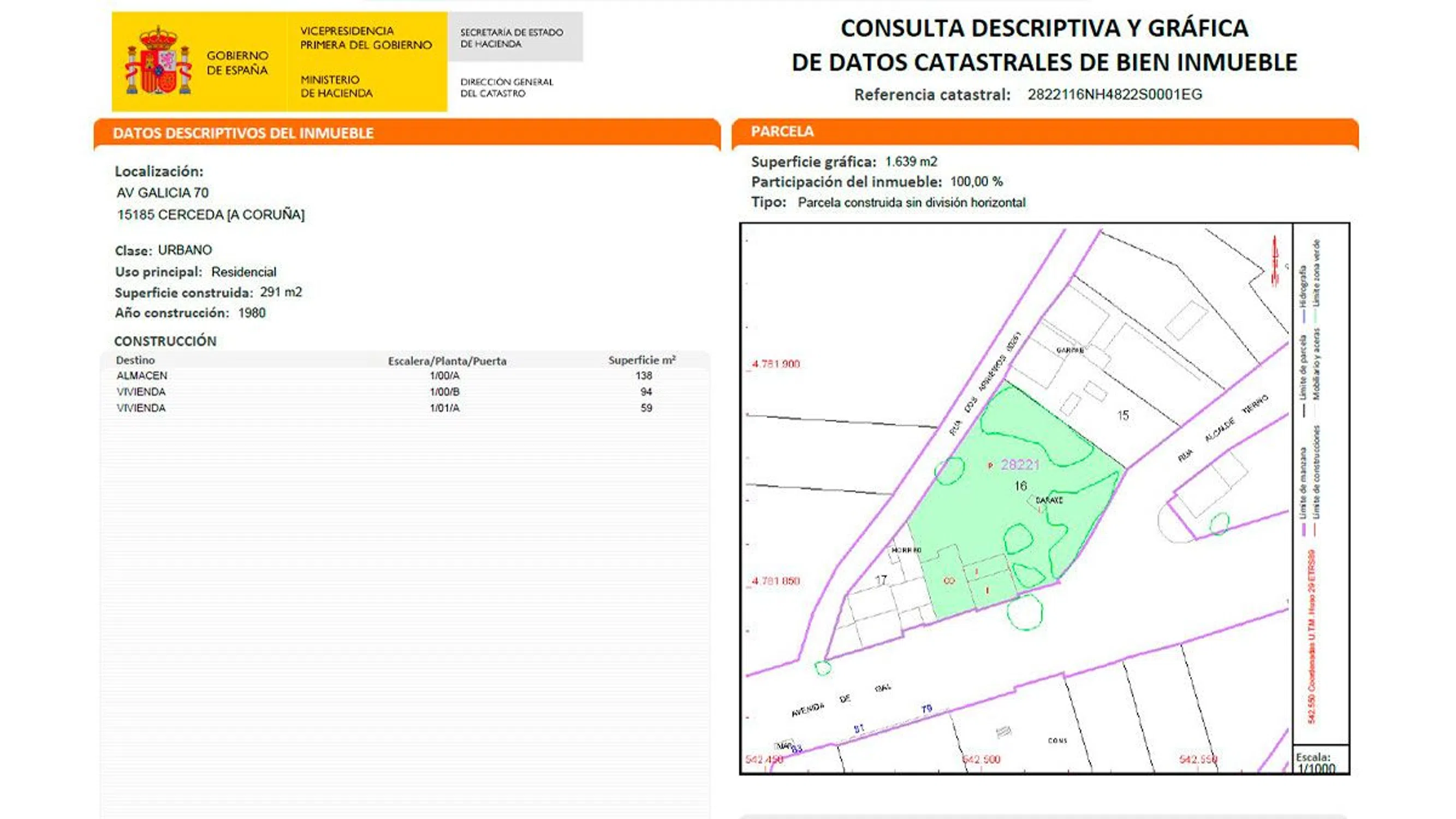
Task: Click the 'Ministerio de Hacienda' yellow banner text
Action: coord(336,86)
